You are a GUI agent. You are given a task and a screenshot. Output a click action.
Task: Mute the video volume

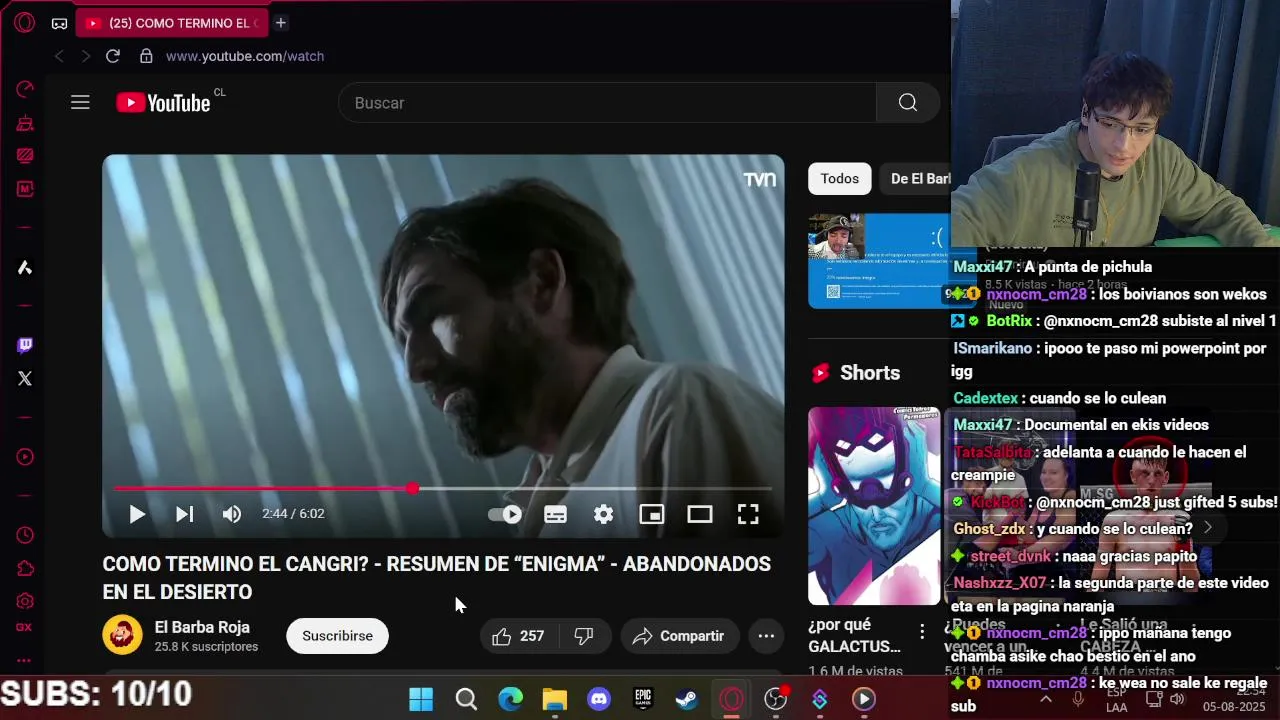pos(232,514)
